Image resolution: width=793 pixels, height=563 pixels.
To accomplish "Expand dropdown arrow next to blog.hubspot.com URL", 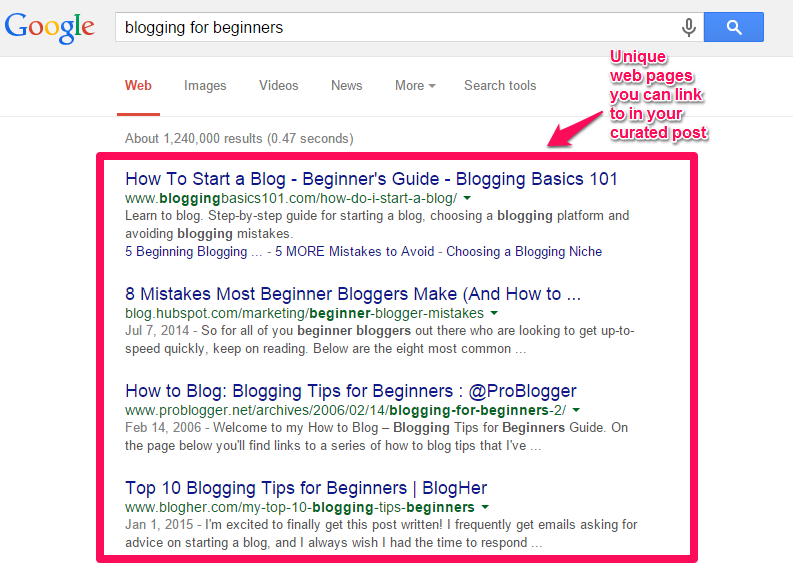I will pyautogui.click(x=494, y=313).
